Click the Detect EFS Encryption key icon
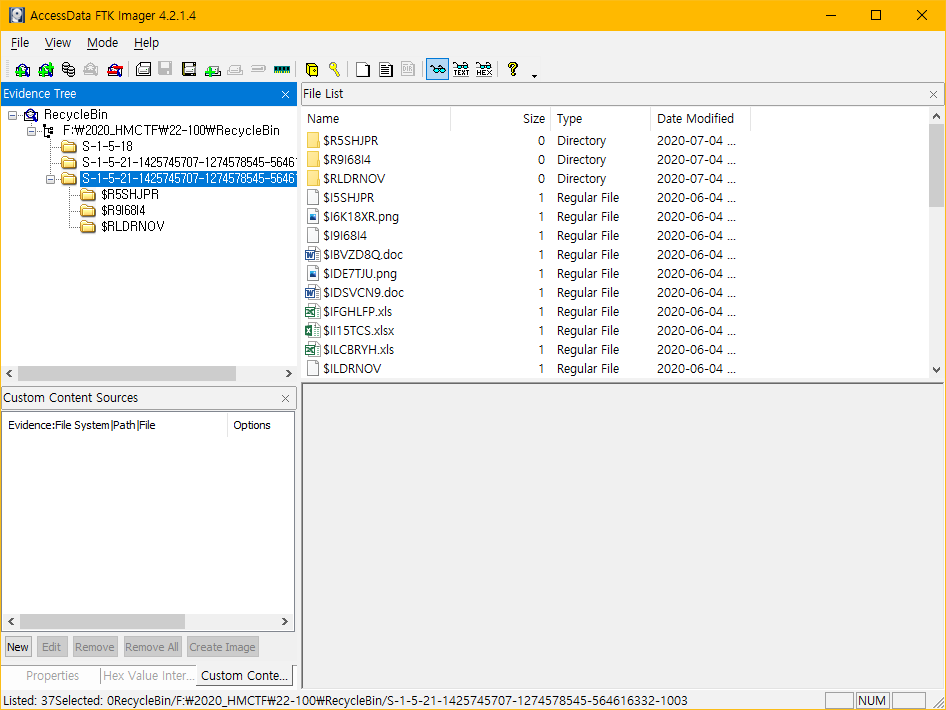The height and width of the screenshot is (710, 946). 334,69
